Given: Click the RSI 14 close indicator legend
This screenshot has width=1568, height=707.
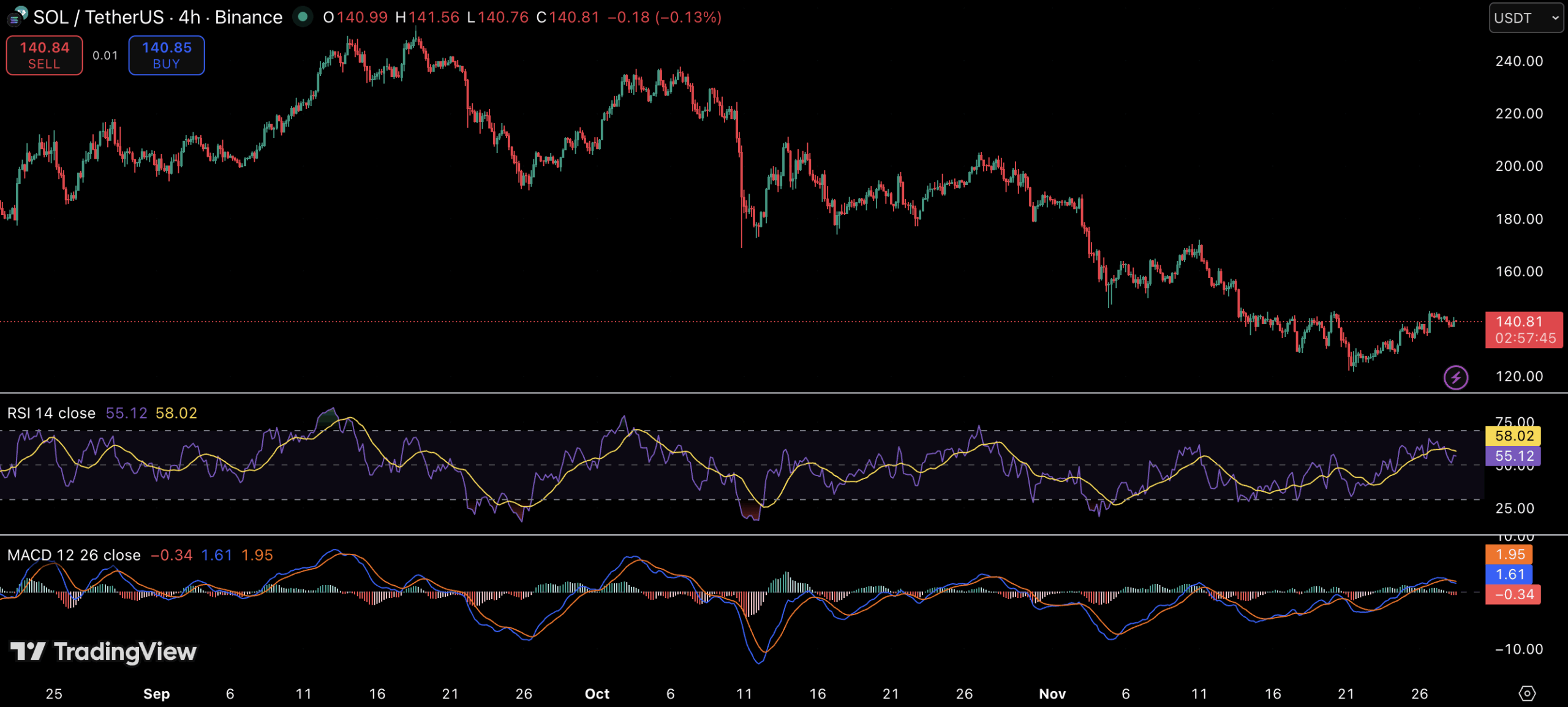Looking at the screenshot, I should click(51, 413).
